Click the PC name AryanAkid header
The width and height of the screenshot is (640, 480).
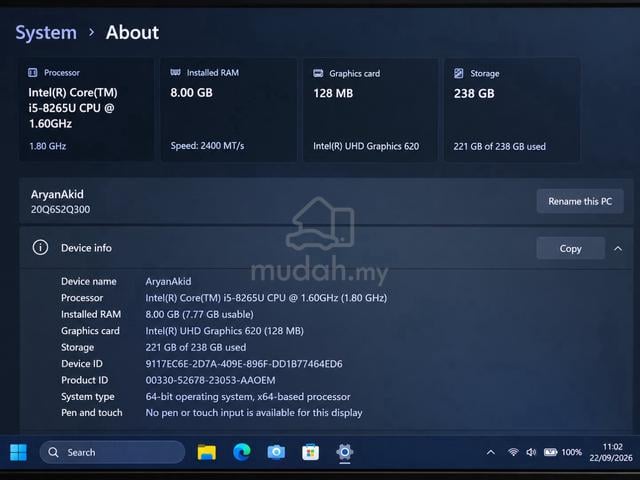(57, 194)
